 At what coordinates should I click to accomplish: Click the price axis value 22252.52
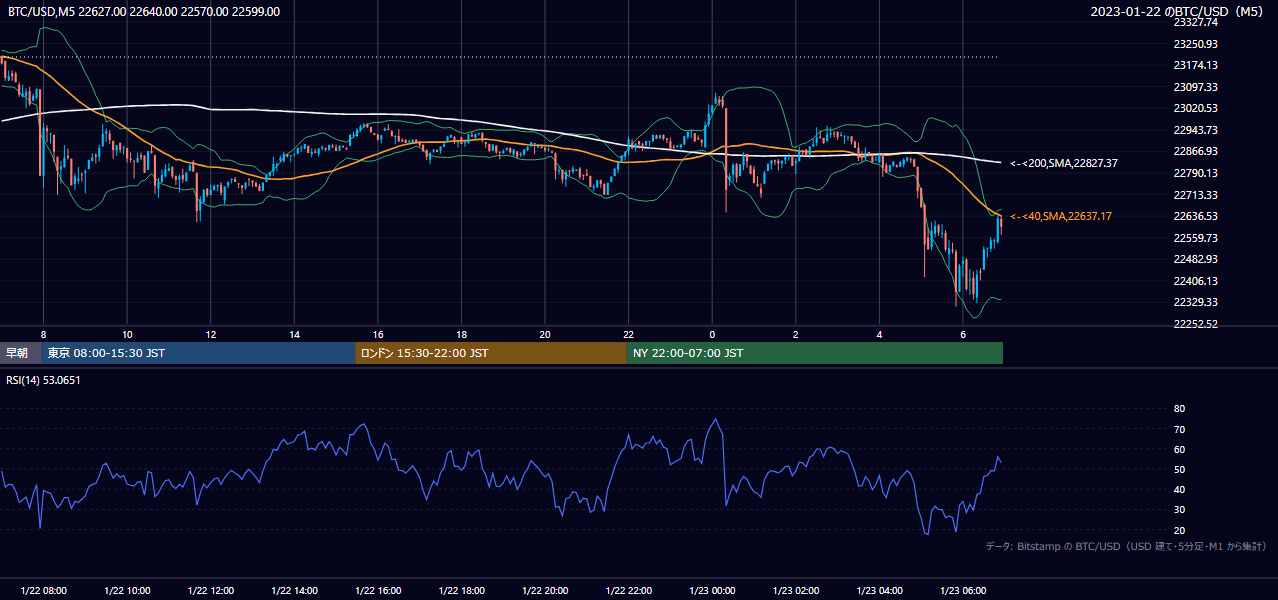(x=1195, y=324)
